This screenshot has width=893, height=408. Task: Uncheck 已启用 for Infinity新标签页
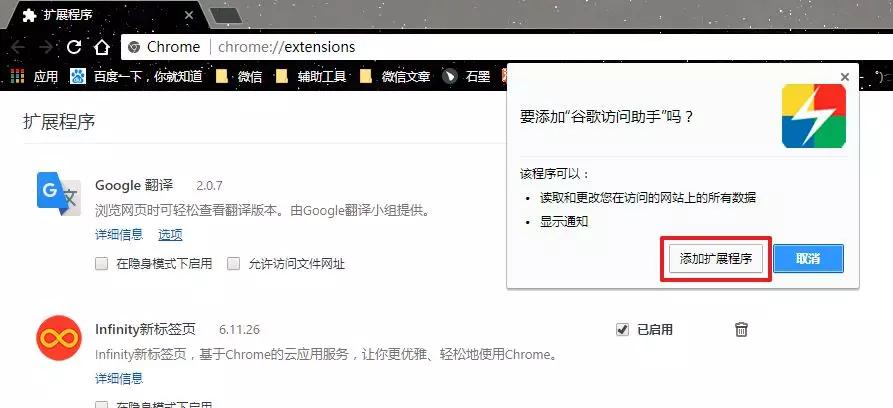[622, 329]
